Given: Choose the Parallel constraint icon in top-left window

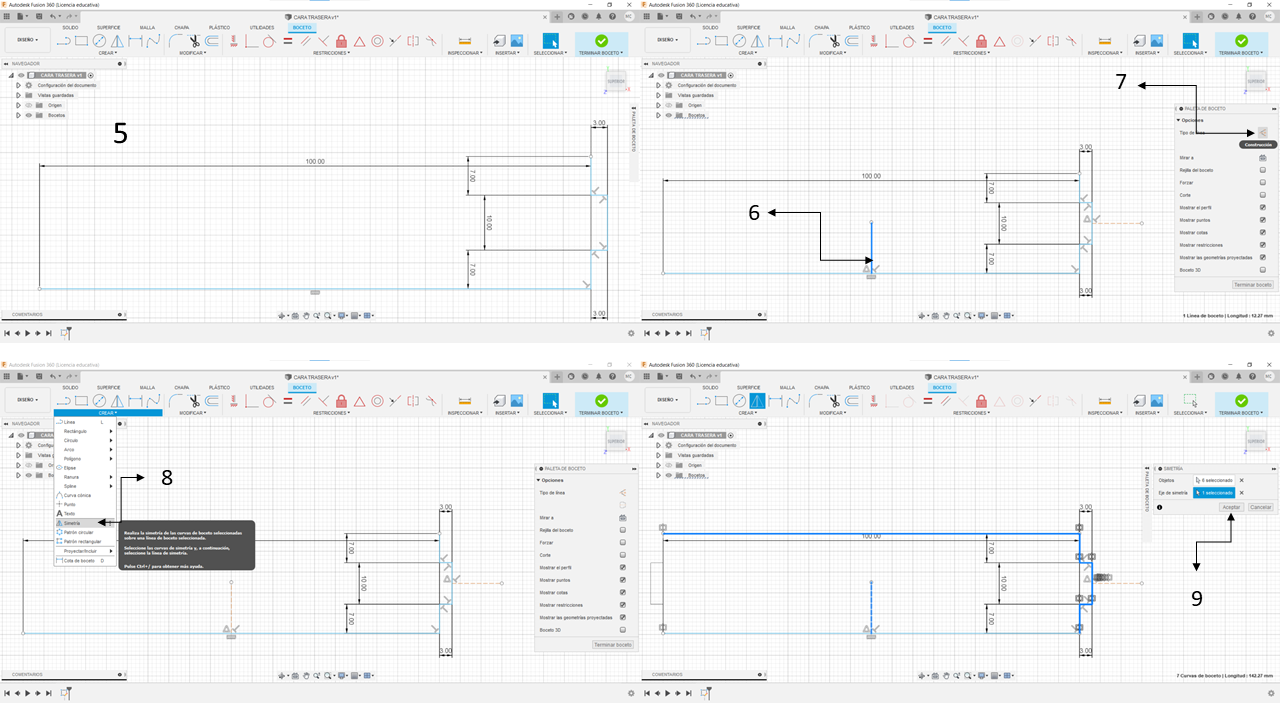Looking at the screenshot, I should click(x=305, y=41).
